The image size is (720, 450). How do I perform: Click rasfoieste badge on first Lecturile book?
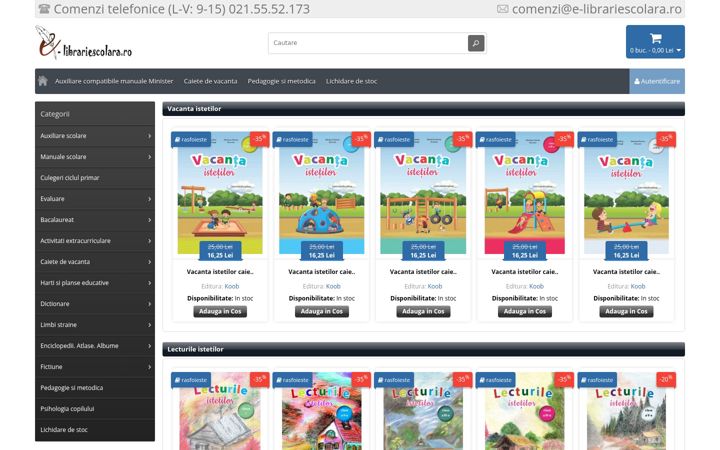pyautogui.click(x=191, y=380)
